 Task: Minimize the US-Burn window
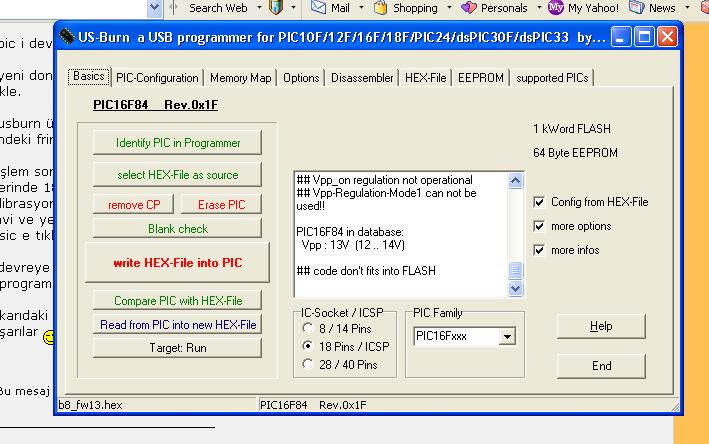621,37
